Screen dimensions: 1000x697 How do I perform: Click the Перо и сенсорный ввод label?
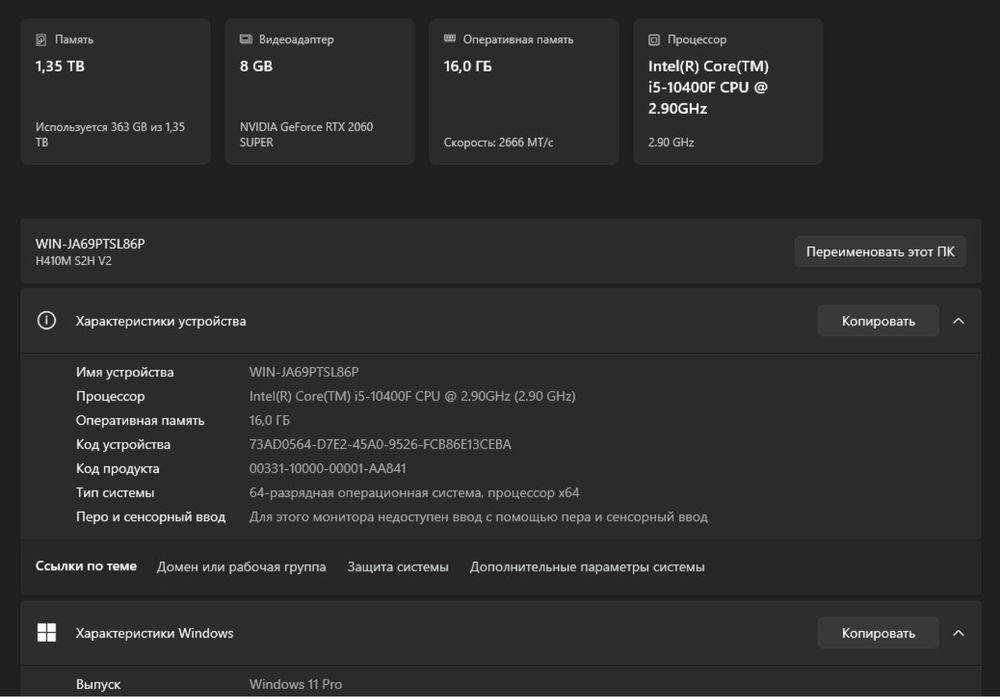click(x=151, y=517)
